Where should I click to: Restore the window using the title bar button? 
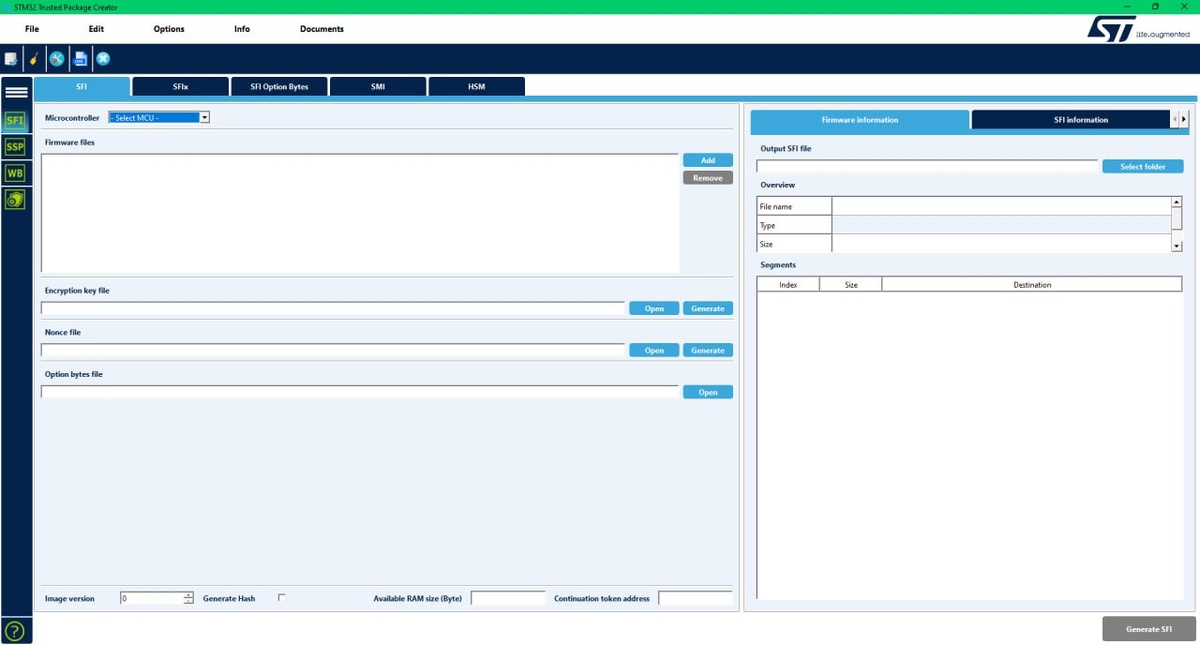[1155, 7]
